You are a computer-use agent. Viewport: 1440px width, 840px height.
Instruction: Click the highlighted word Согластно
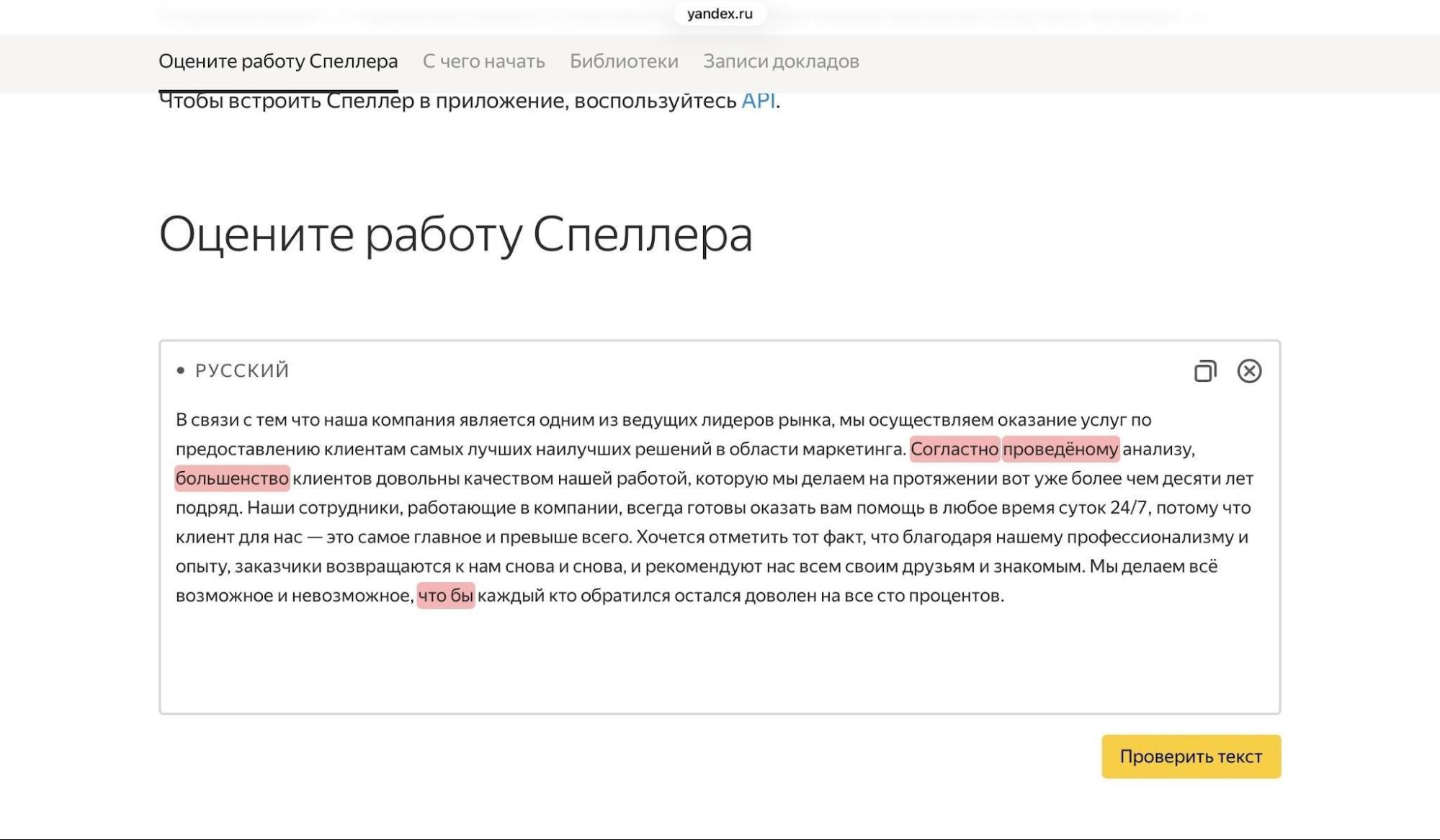click(954, 449)
